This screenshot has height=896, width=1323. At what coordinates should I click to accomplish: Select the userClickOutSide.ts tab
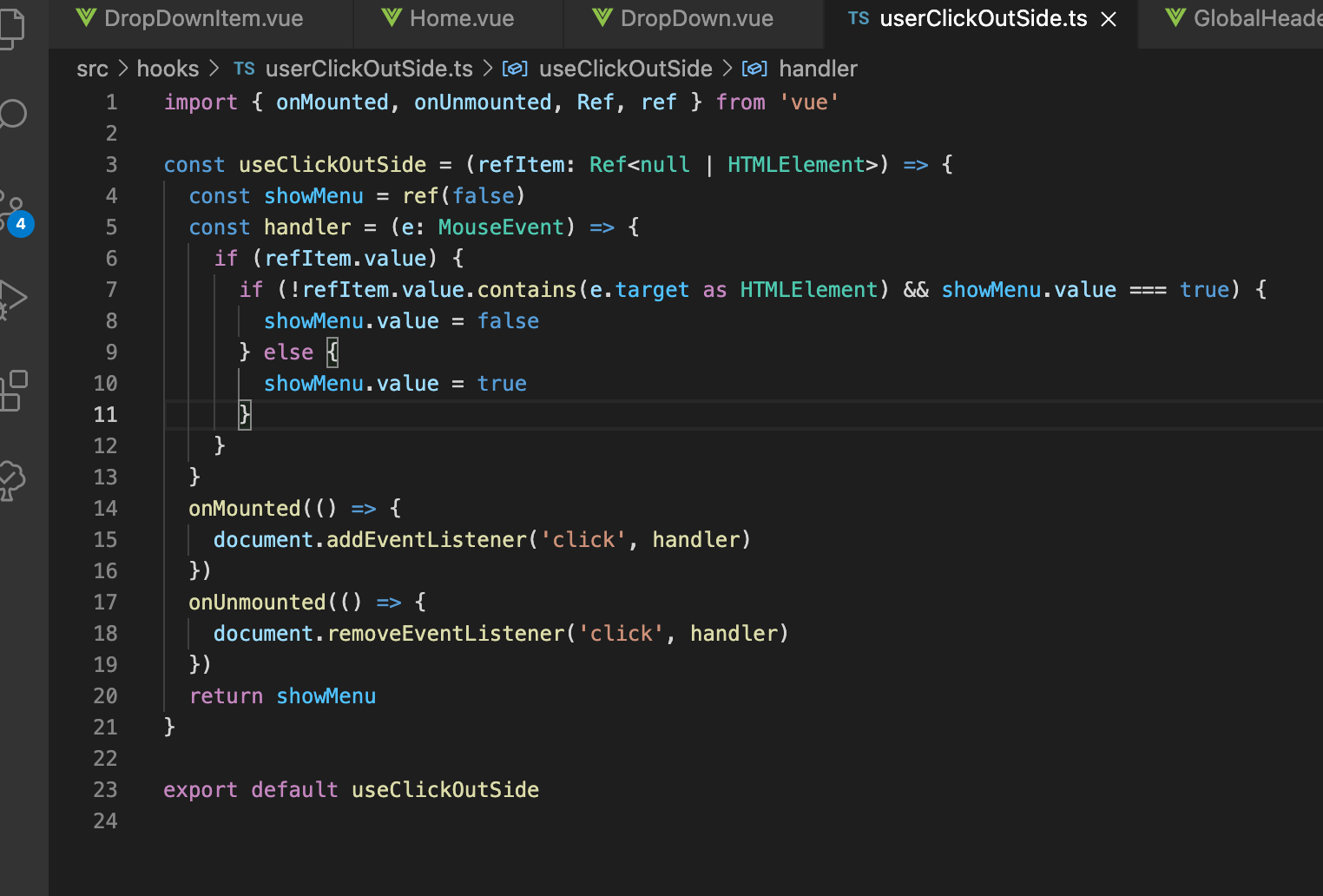pyautogui.click(x=983, y=18)
